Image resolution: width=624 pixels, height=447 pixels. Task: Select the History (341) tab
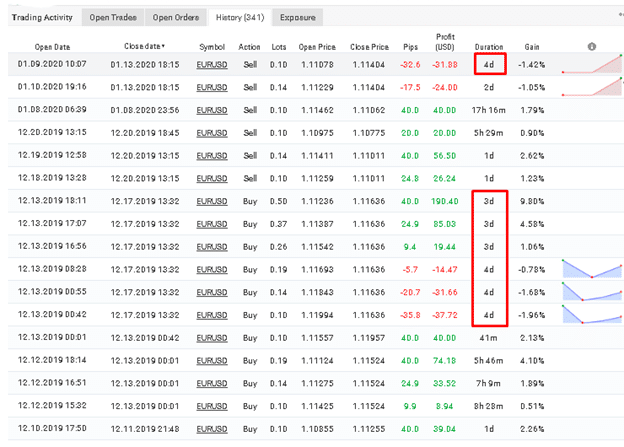pyautogui.click(x=240, y=18)
